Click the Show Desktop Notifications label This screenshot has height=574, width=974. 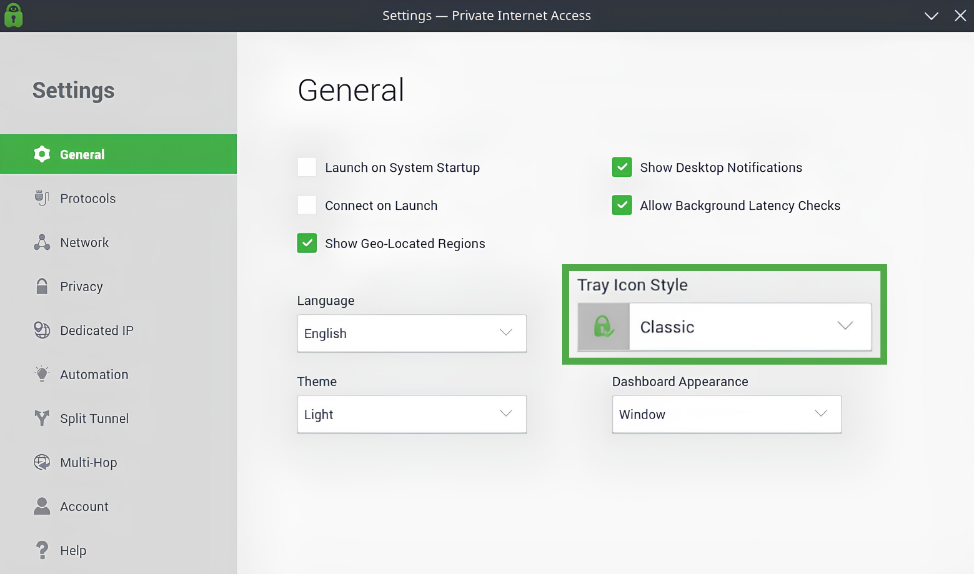(721, 168)
